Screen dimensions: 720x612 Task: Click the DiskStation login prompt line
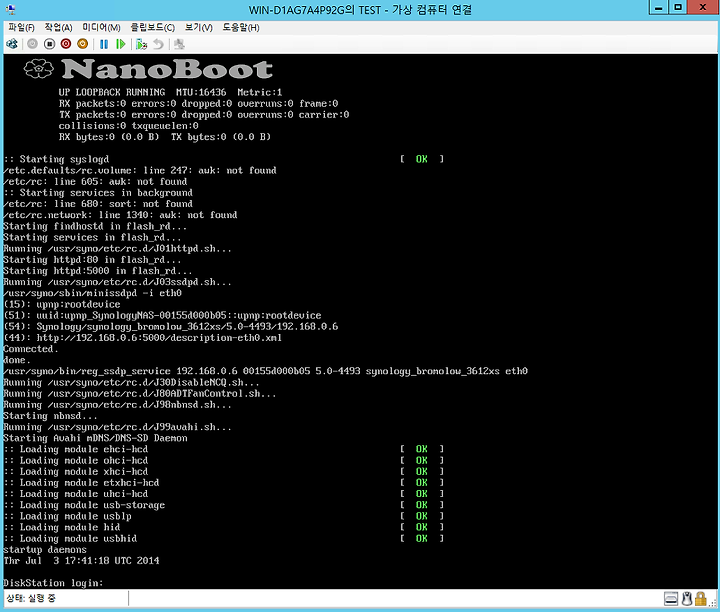click(x=53, y=583)
